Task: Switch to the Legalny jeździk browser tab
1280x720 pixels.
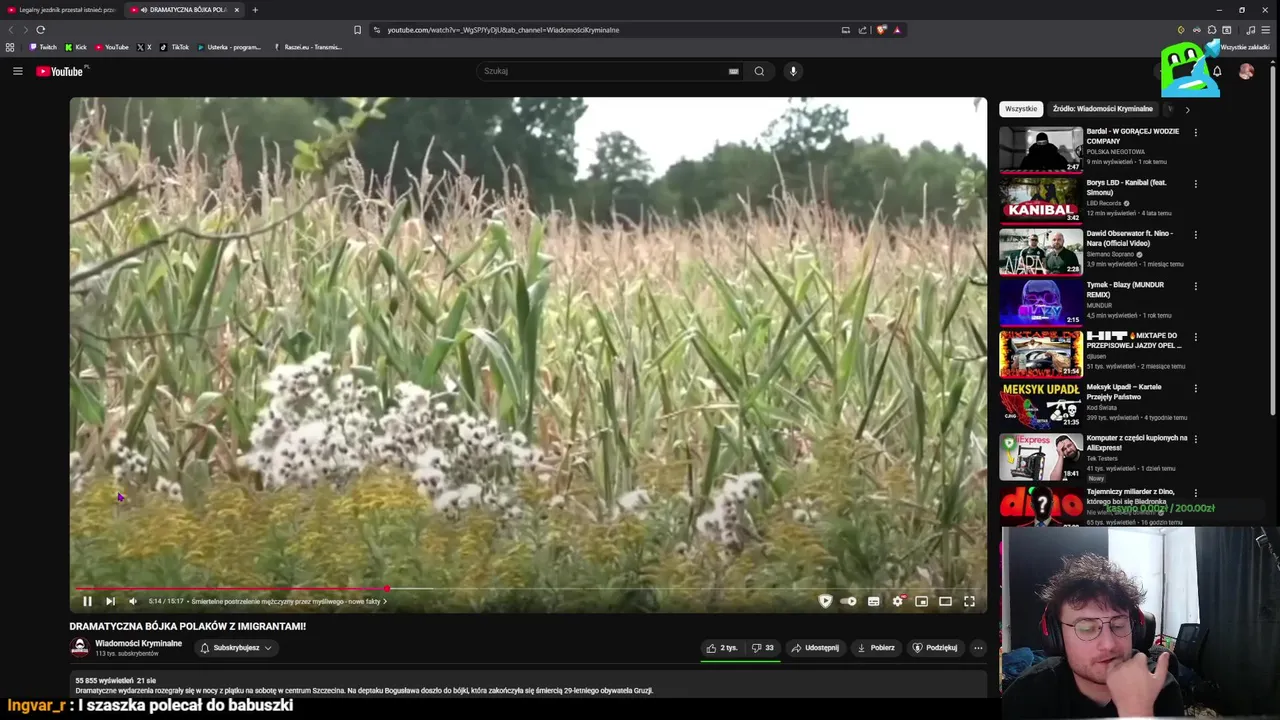Action: pyautogui.click(x=61, y=10)
